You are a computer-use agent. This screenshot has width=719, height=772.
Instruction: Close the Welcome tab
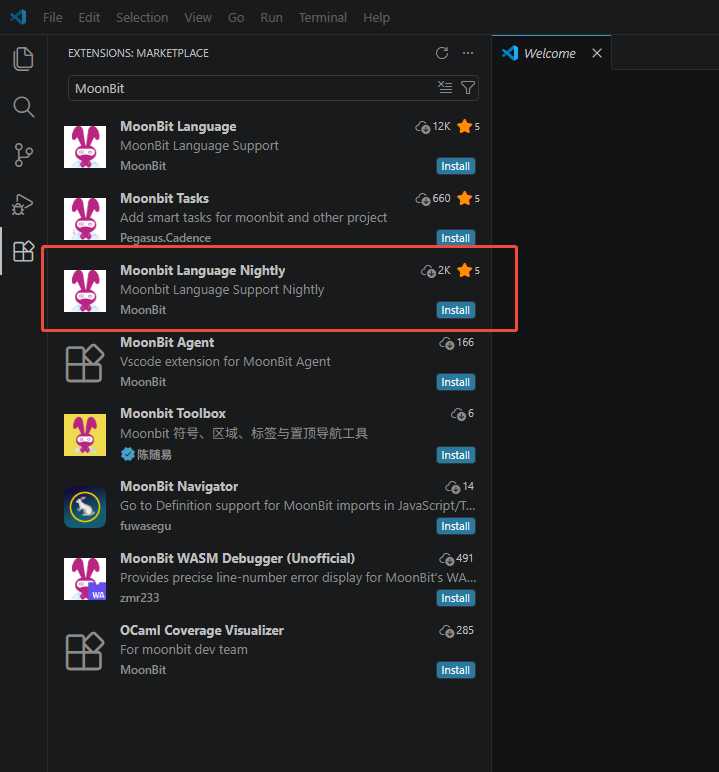(597, 53)
